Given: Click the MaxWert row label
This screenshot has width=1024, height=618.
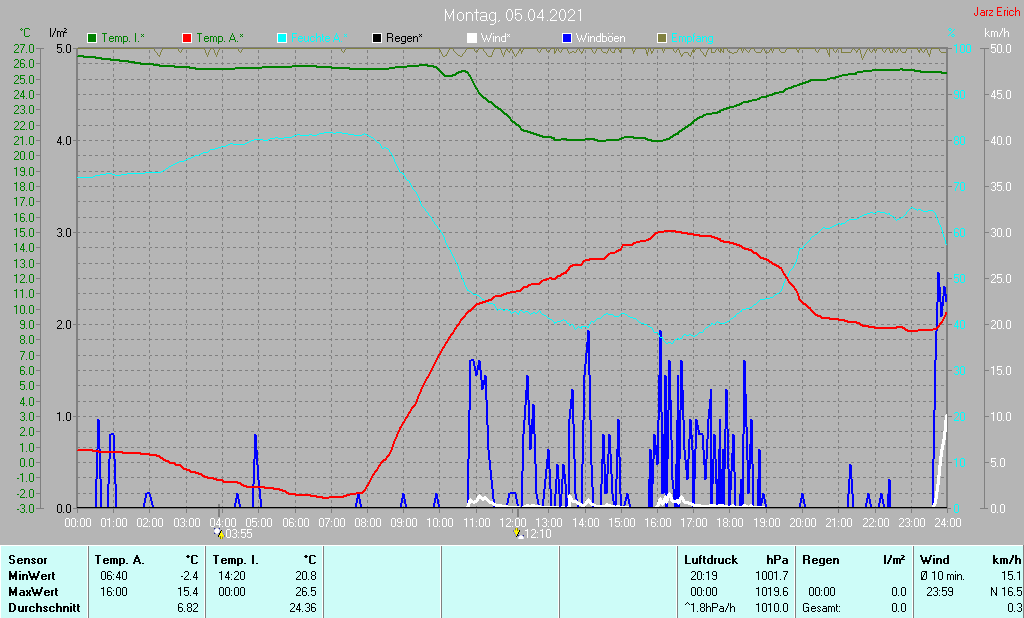Looking at the screenshot, I should pyautogui.click(x=32, y=592).
